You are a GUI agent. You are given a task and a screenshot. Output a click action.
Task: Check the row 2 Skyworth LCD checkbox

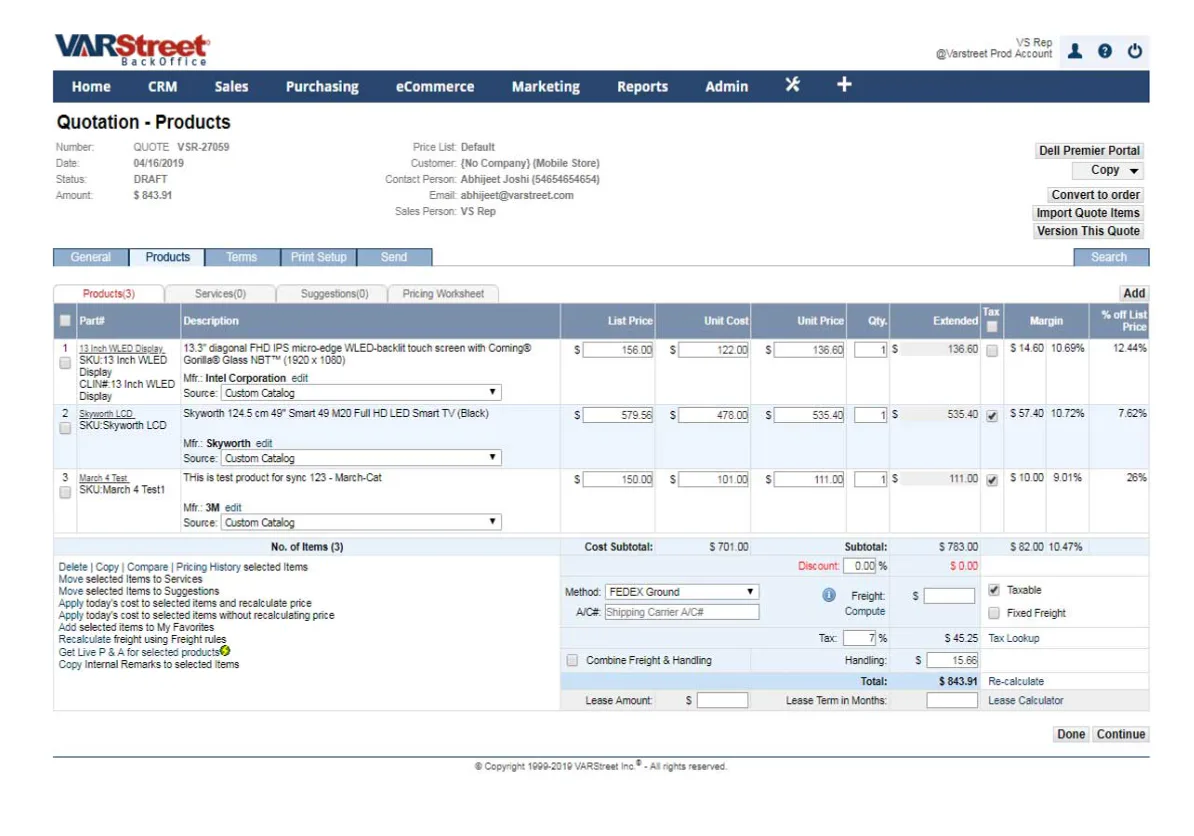tap(65, 428)
